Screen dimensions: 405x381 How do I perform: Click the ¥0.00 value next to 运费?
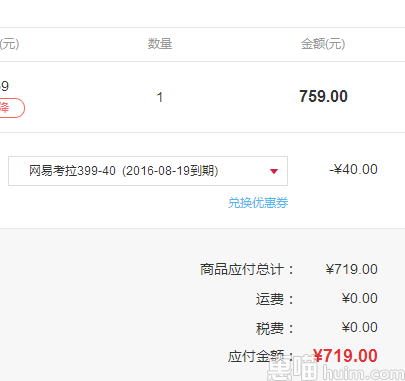(360, 298)
